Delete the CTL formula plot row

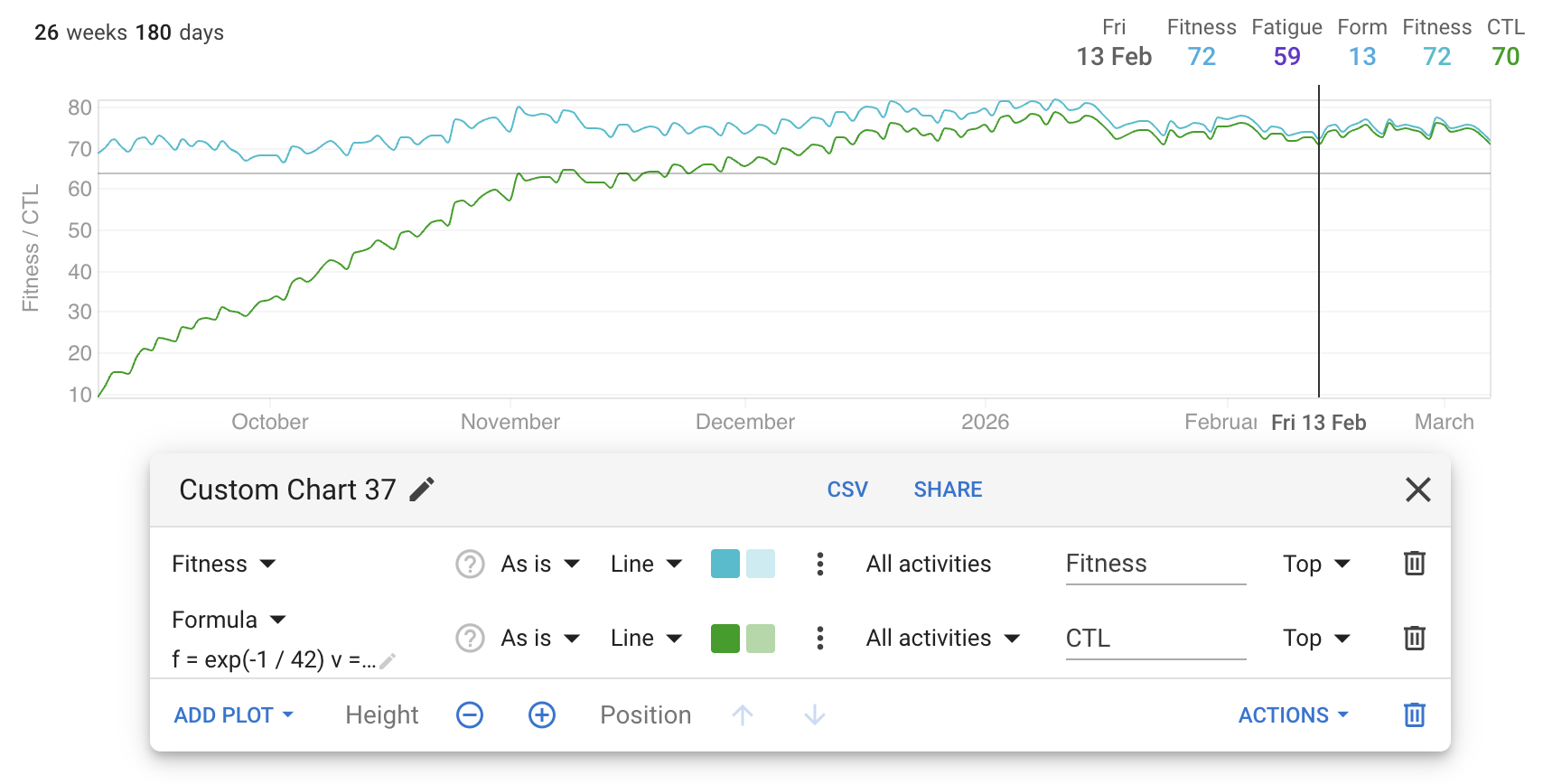(x=1414, y=639)
